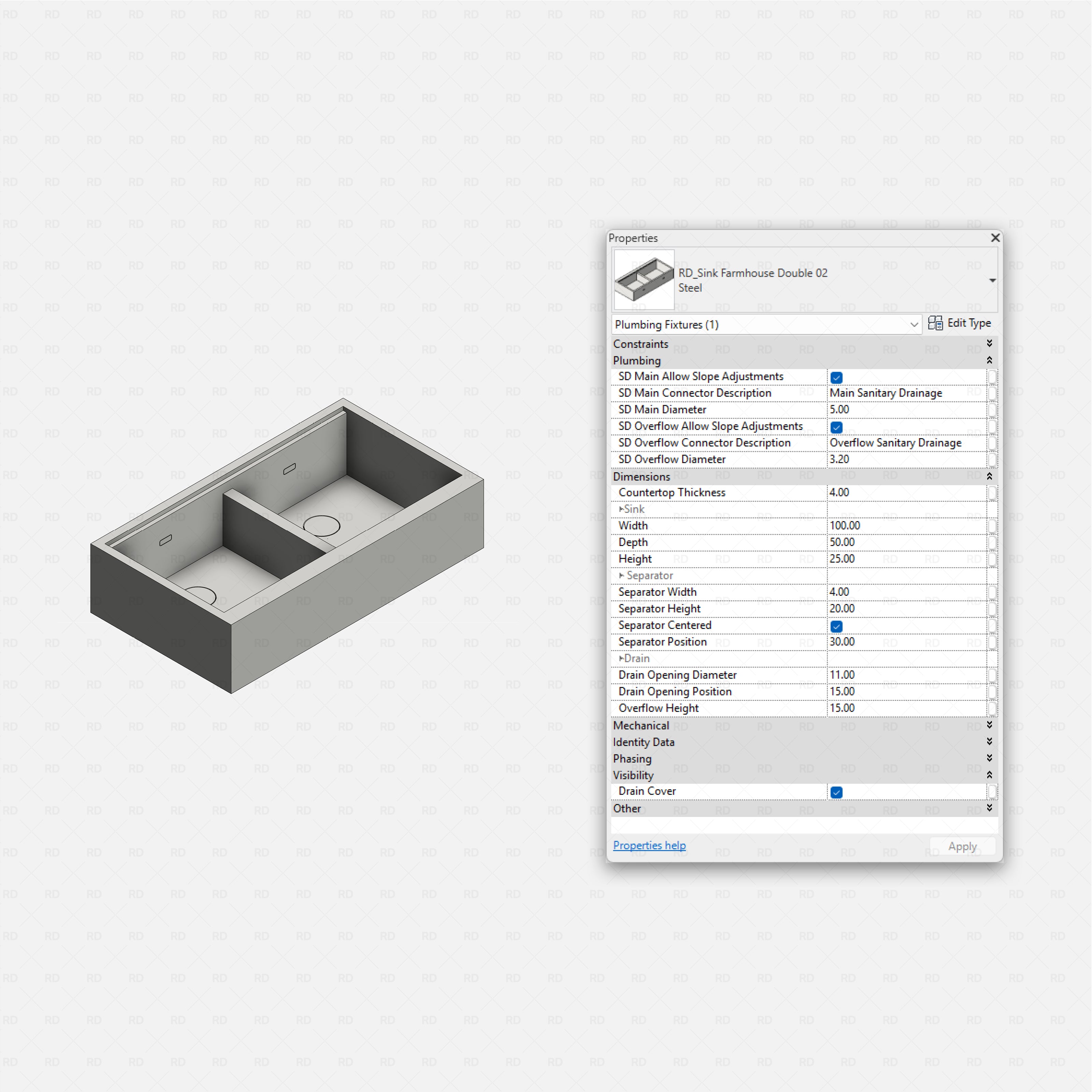Expand the Constraints section
This screenshot has height=1092, width=1092.
tap(990, 343)
